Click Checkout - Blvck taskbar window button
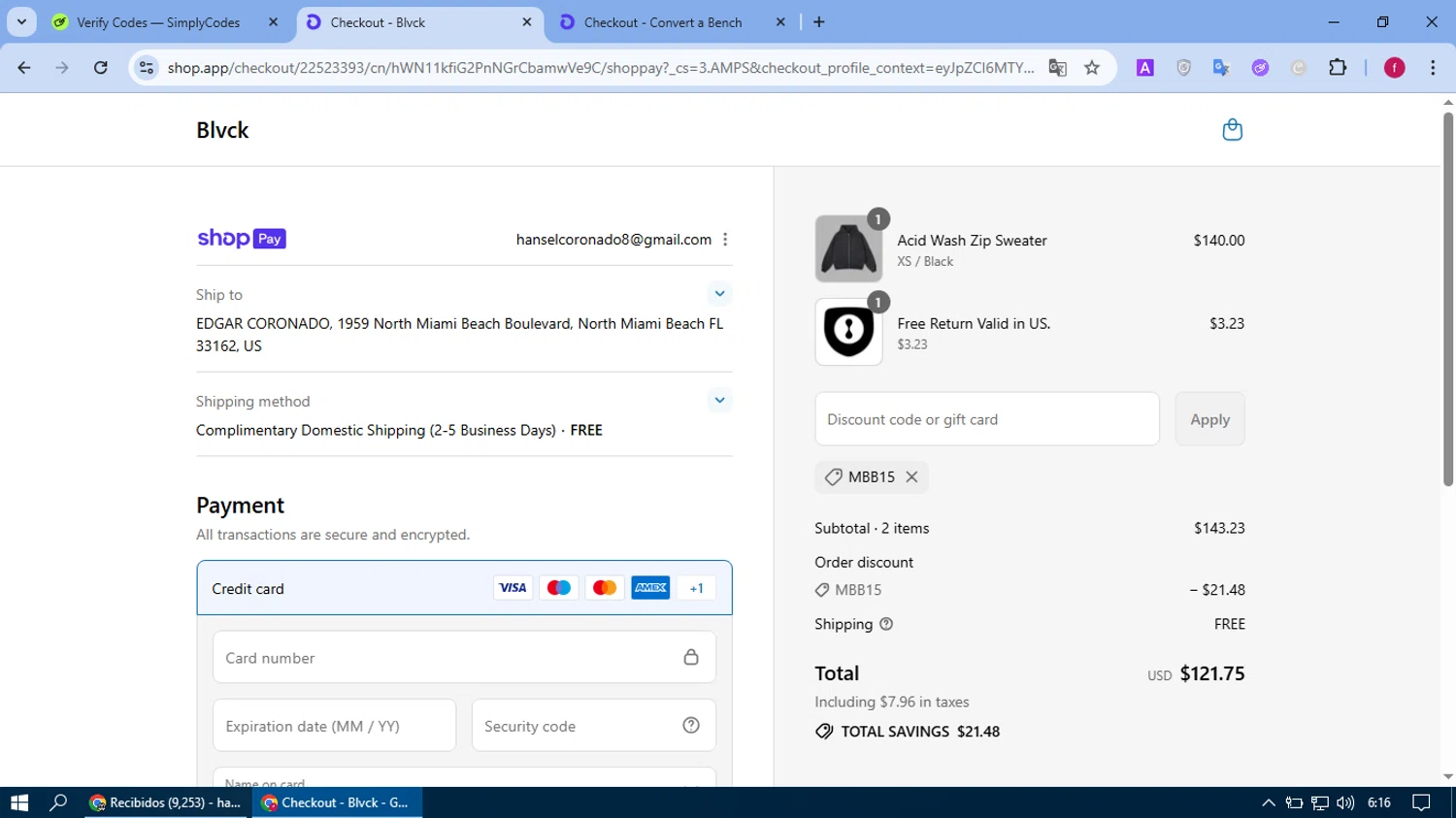Viewport: 1456px width, 818px height. [x=338, y=802]
